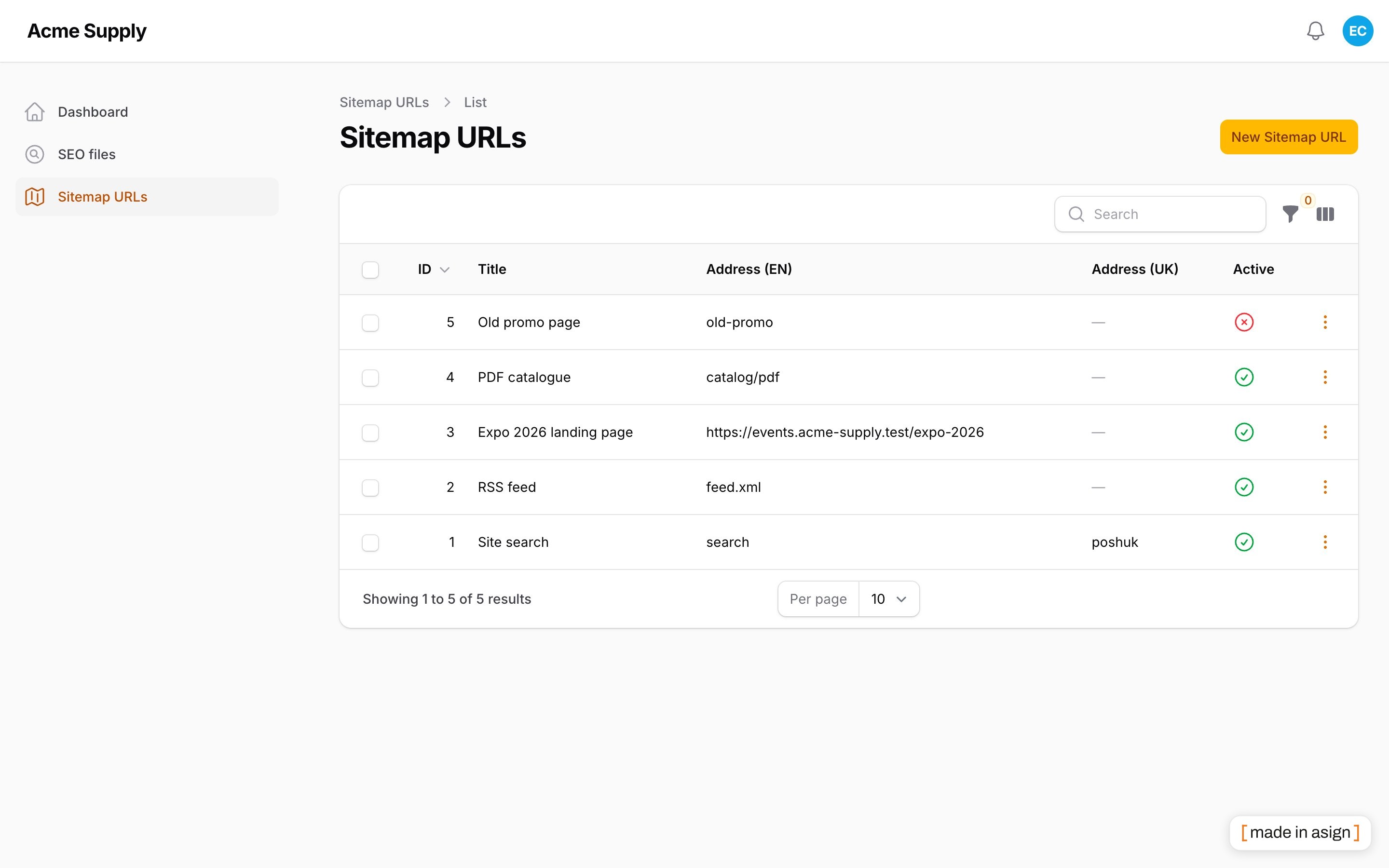Click the green active icon for PDF catalogue
This screenshot has height=868, width=1389.
[1244, 377]
